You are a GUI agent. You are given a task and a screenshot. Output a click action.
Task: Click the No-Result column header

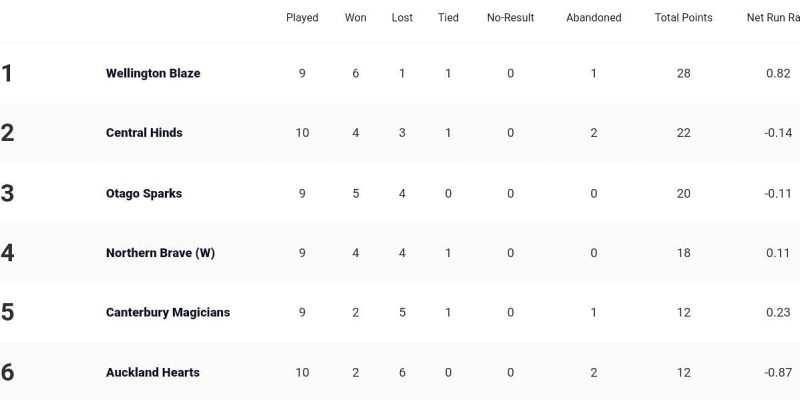tap(510, 18)
